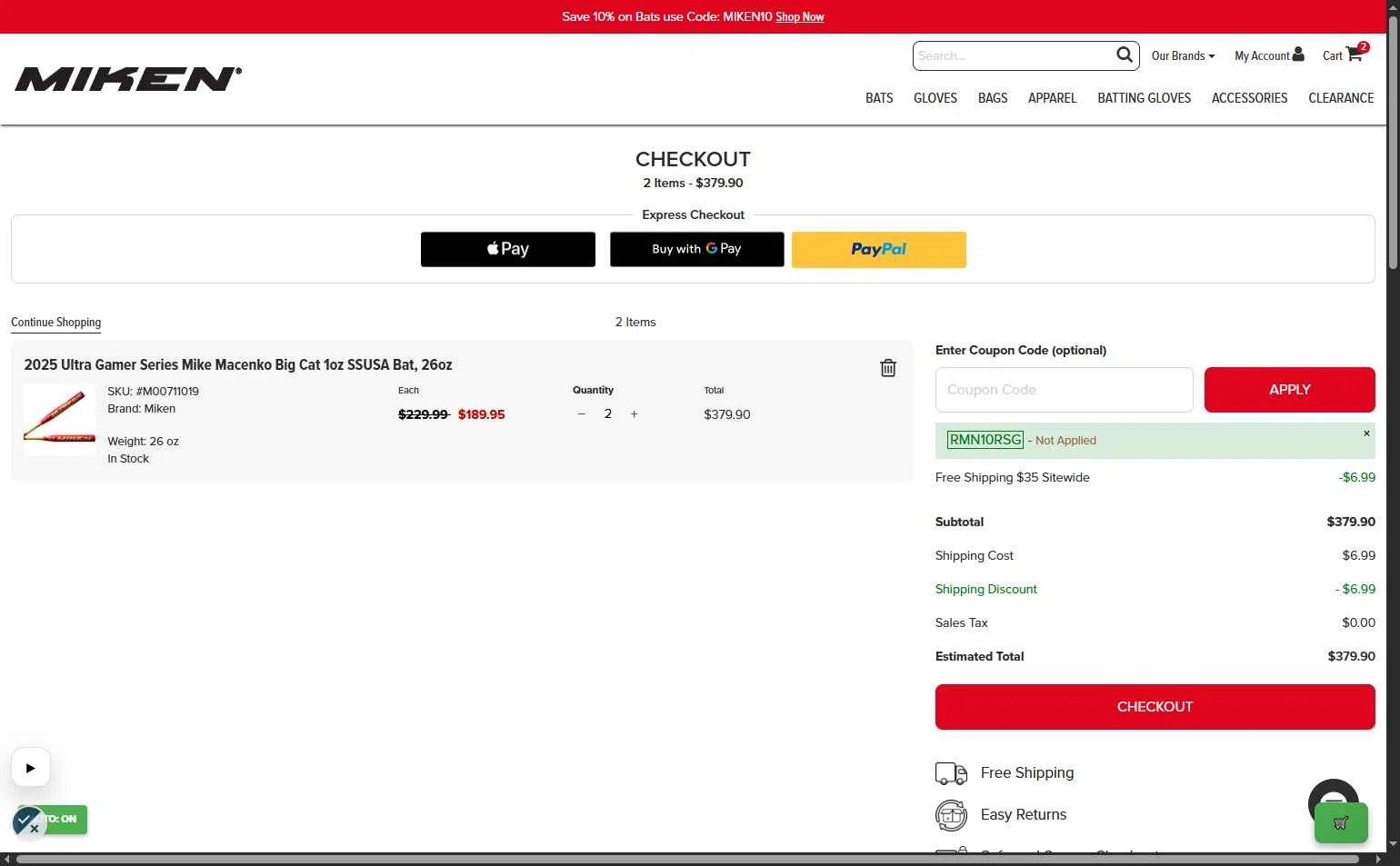Click the APPLY coupon button
This screenshot has width=1400, height=866.
coord(1289,390)
